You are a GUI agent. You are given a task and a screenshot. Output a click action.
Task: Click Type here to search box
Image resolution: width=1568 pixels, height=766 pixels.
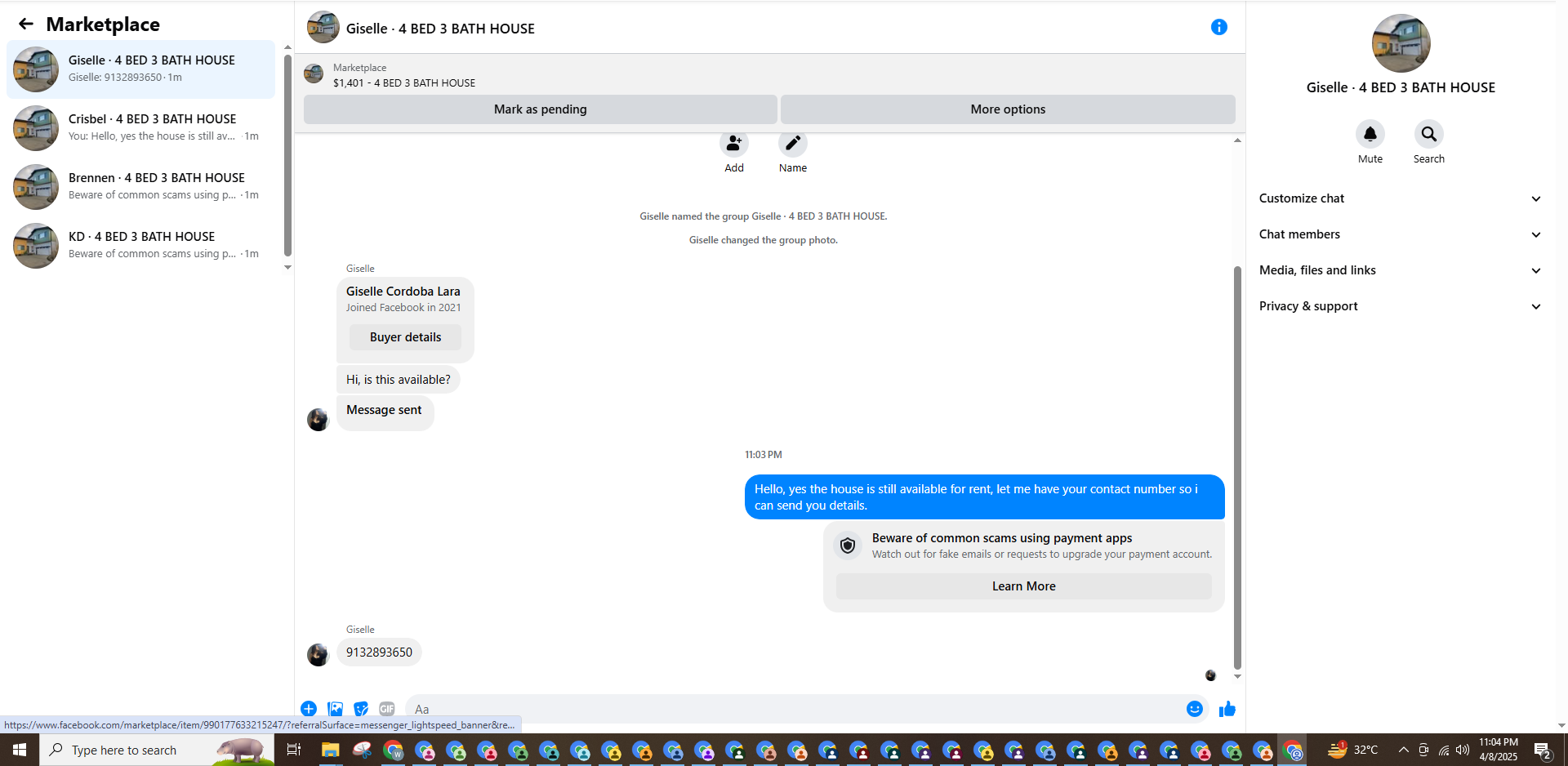157,750
